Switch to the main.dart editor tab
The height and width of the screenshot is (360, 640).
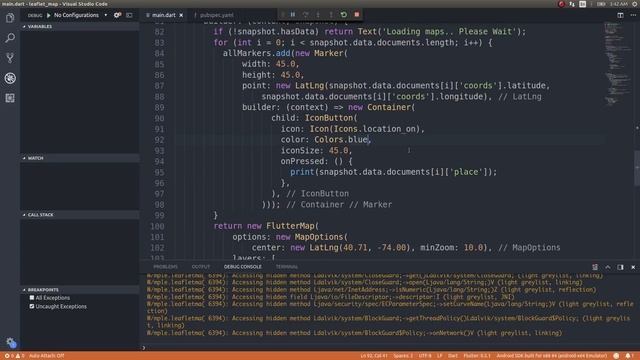164,15
